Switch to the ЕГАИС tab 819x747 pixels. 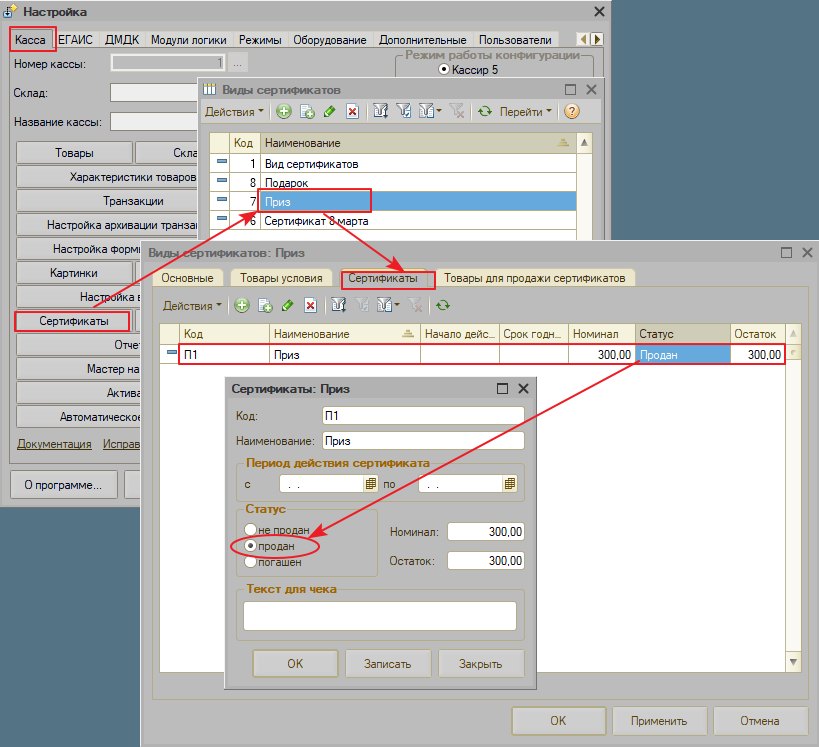[75, 40]
